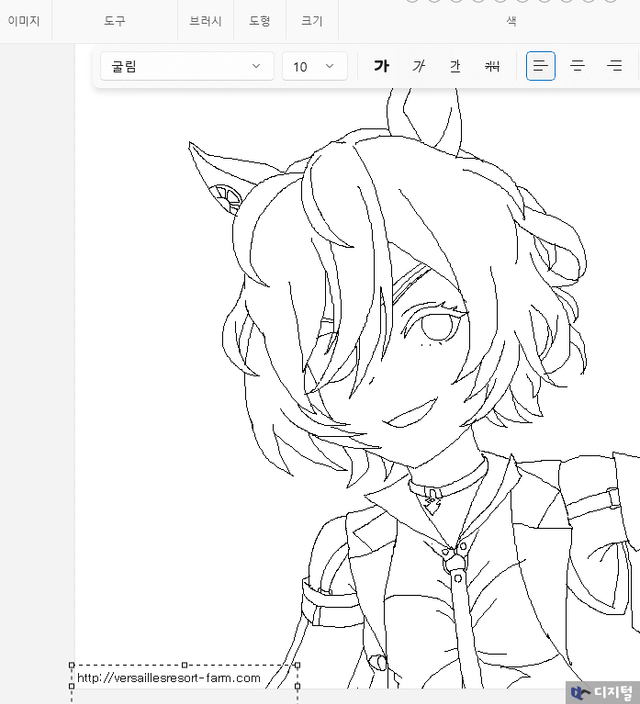
Task: Open the 굴림 font family dropdown
Action: click(x=186, y=67)
